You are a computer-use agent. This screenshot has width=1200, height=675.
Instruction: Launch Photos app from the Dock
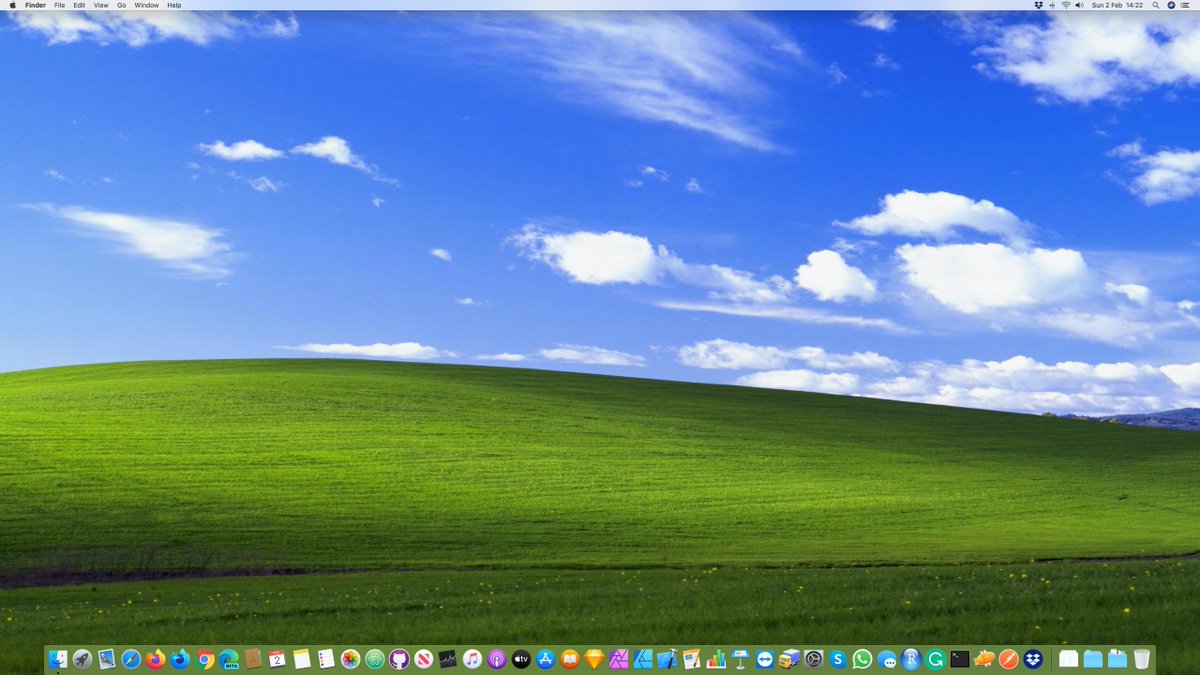coord(350,659)
